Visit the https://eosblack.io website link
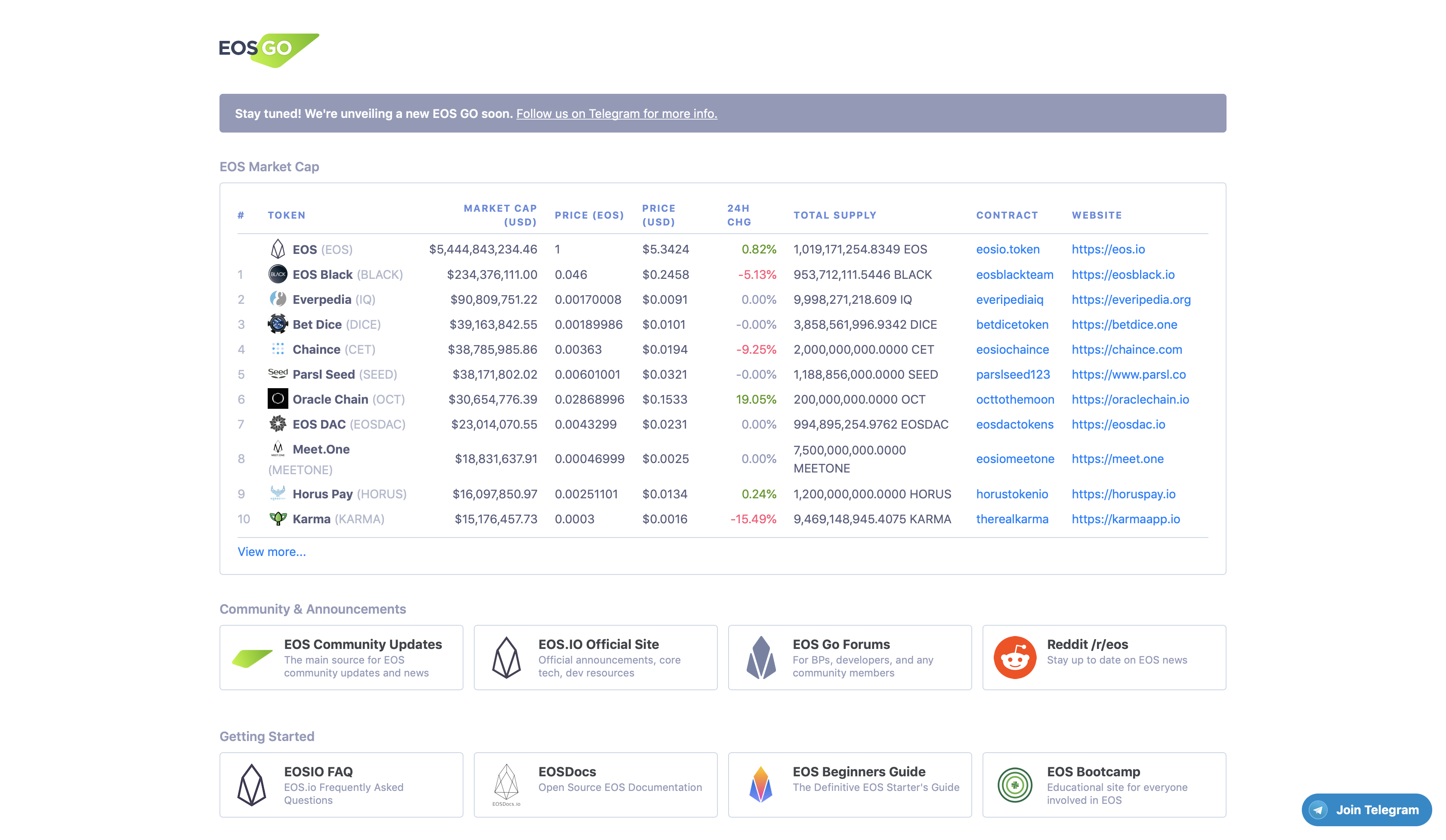The image size is (1446, 840). [1124, 274]
